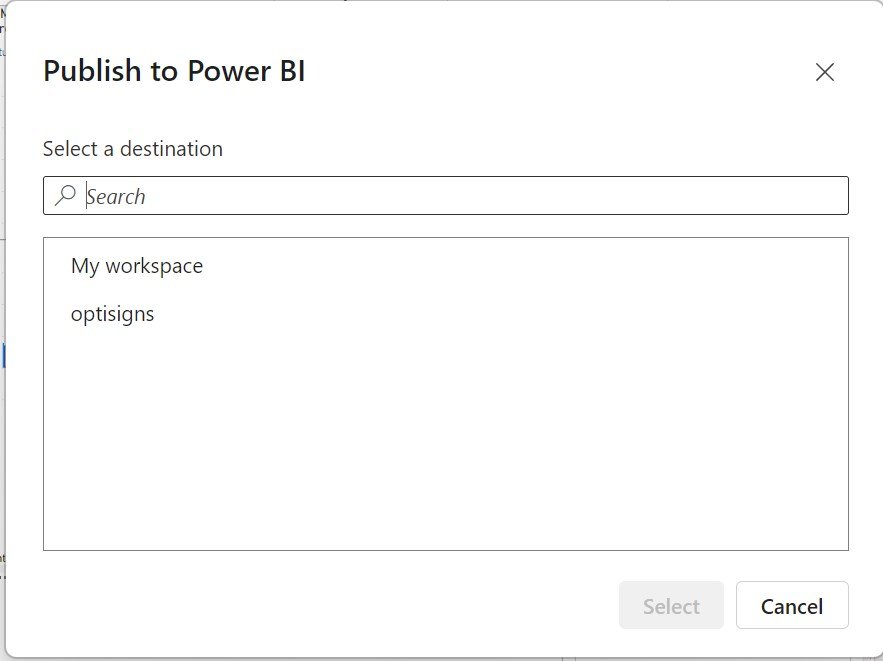883x661 pixels.
Task: Click the Select a destination label
Action: click(x=131, y=148)
